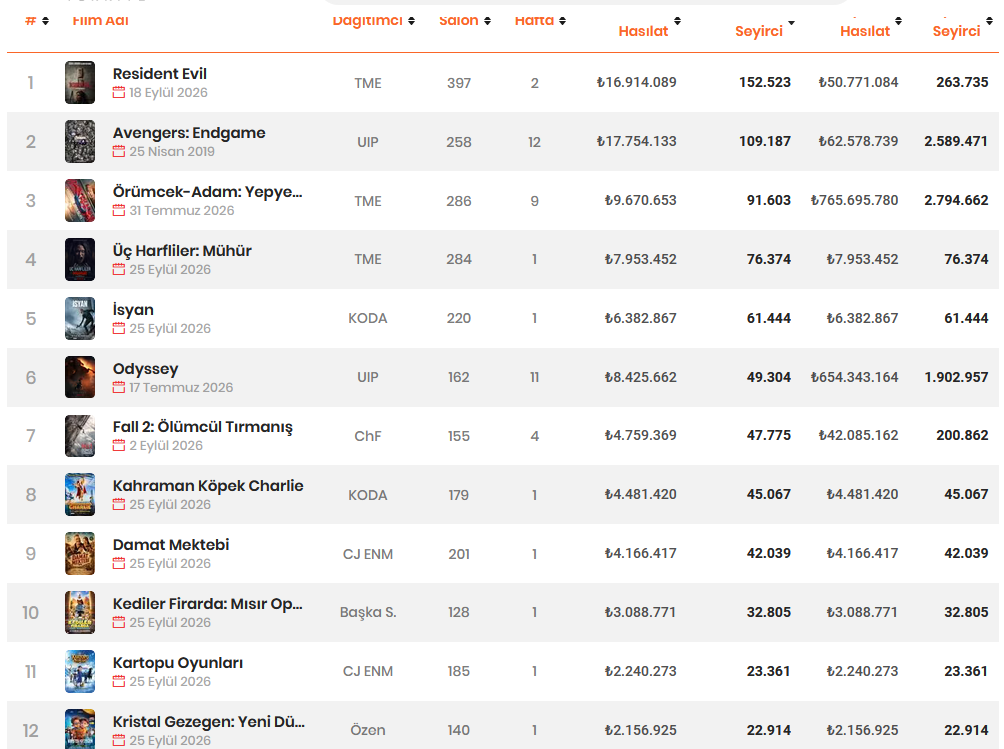
Task: Open the Kartopu Oyunları title link
Action: coord(178,663)
